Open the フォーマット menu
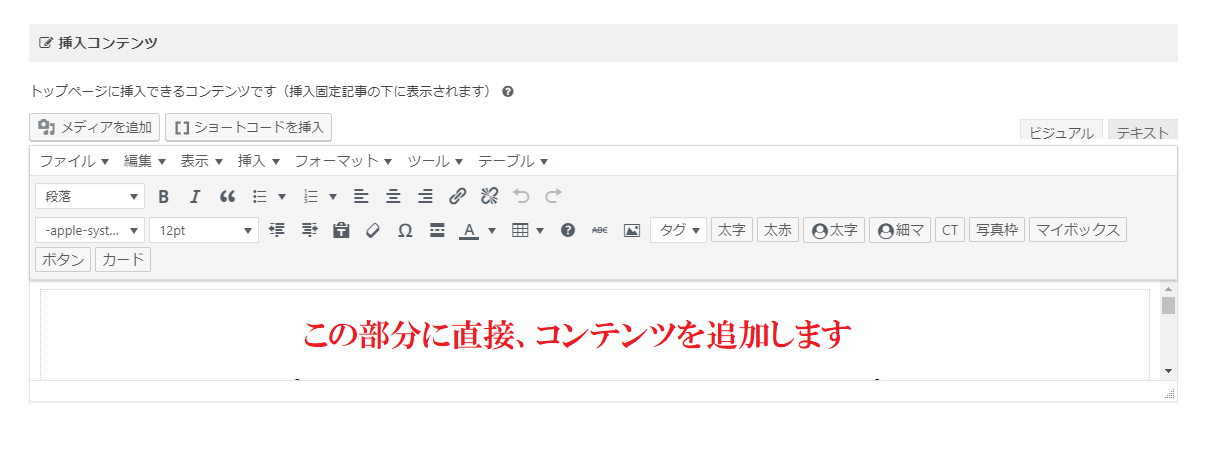 coord(344,161)
